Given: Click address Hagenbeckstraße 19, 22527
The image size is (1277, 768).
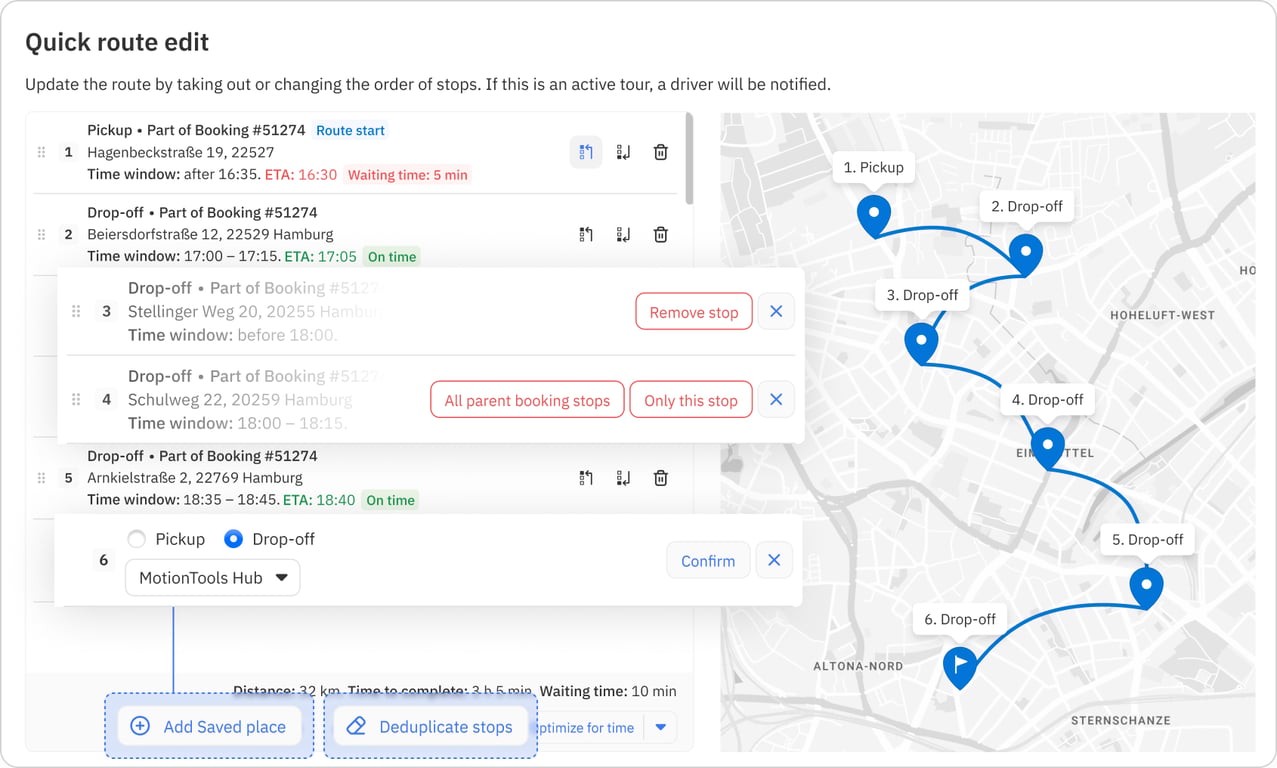Looking at the screenshot, I should tap(181, 152).
